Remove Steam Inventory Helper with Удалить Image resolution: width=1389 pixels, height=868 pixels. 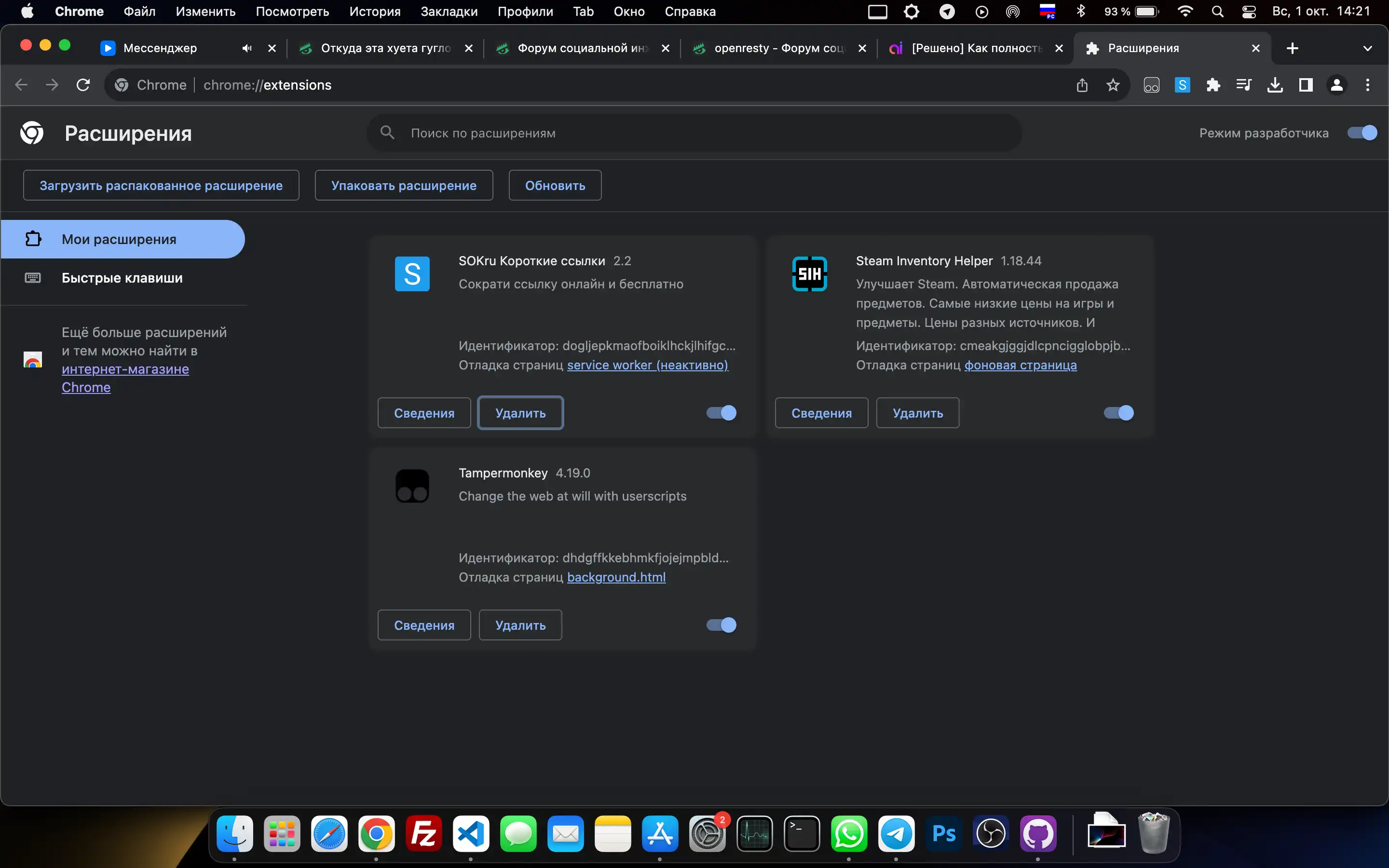tap(918, 413)
